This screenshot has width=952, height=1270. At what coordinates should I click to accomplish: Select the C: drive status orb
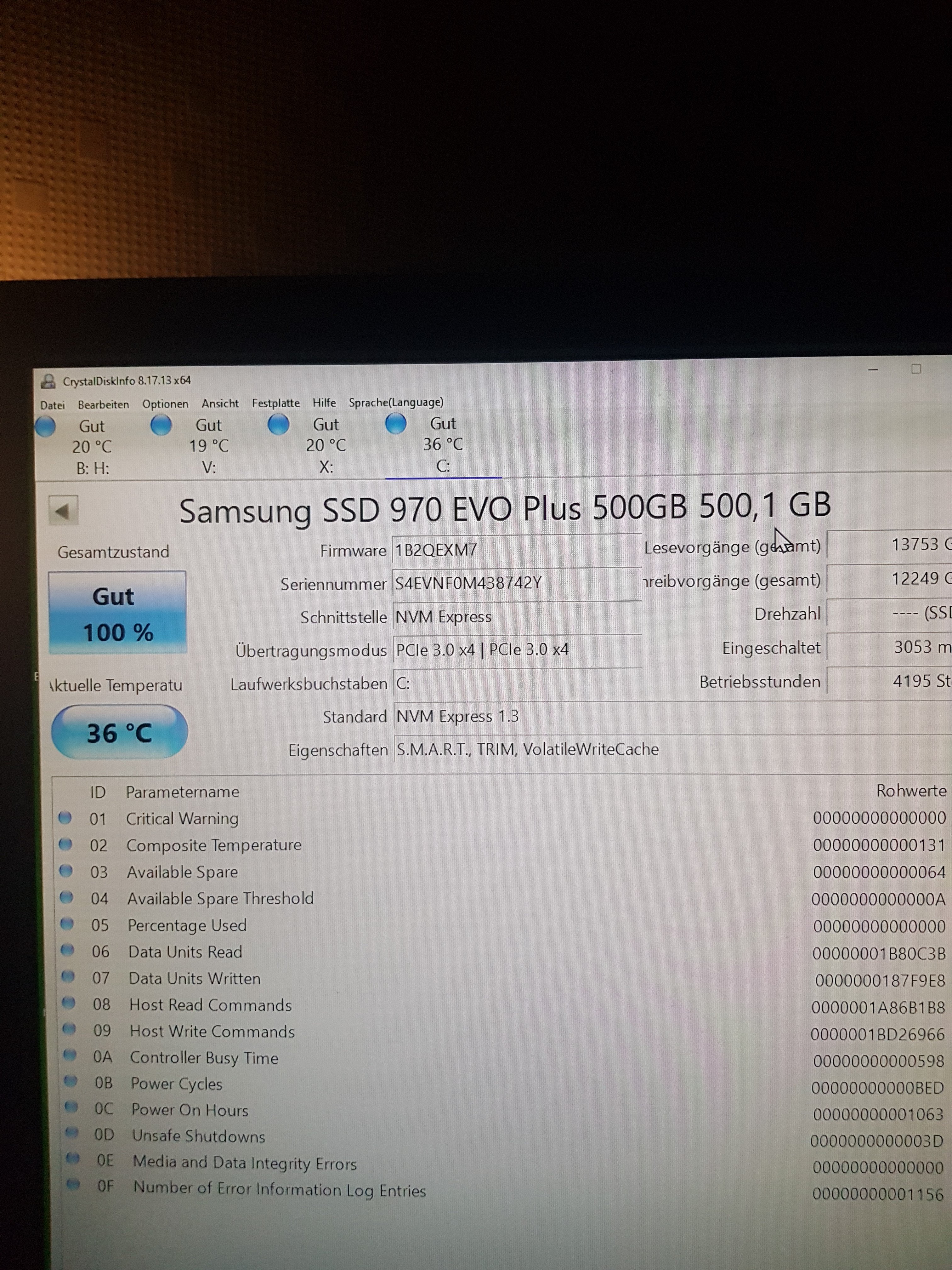[x=395, y=423]
